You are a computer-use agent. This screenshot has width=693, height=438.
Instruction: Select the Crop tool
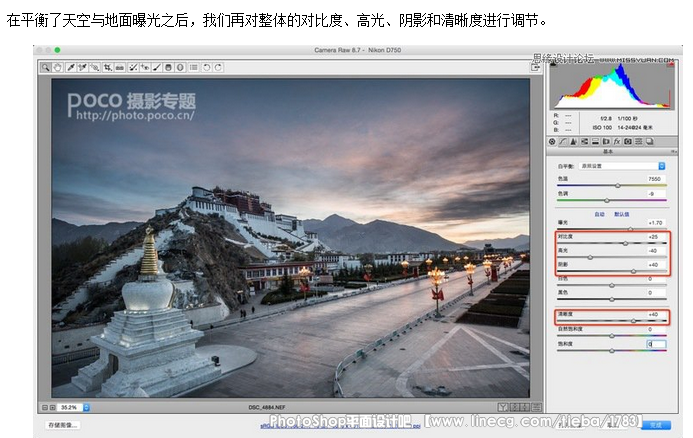[x=108, y=67]
